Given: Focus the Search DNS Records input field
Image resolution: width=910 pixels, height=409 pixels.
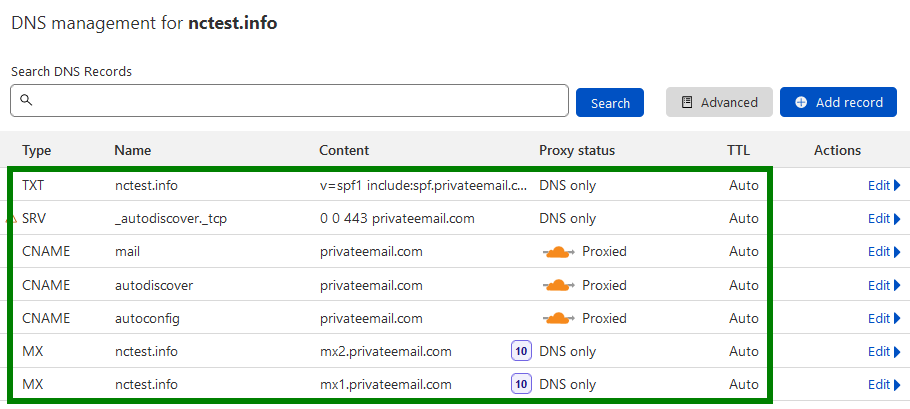Looking at the screenshot, I should point(289,100).
